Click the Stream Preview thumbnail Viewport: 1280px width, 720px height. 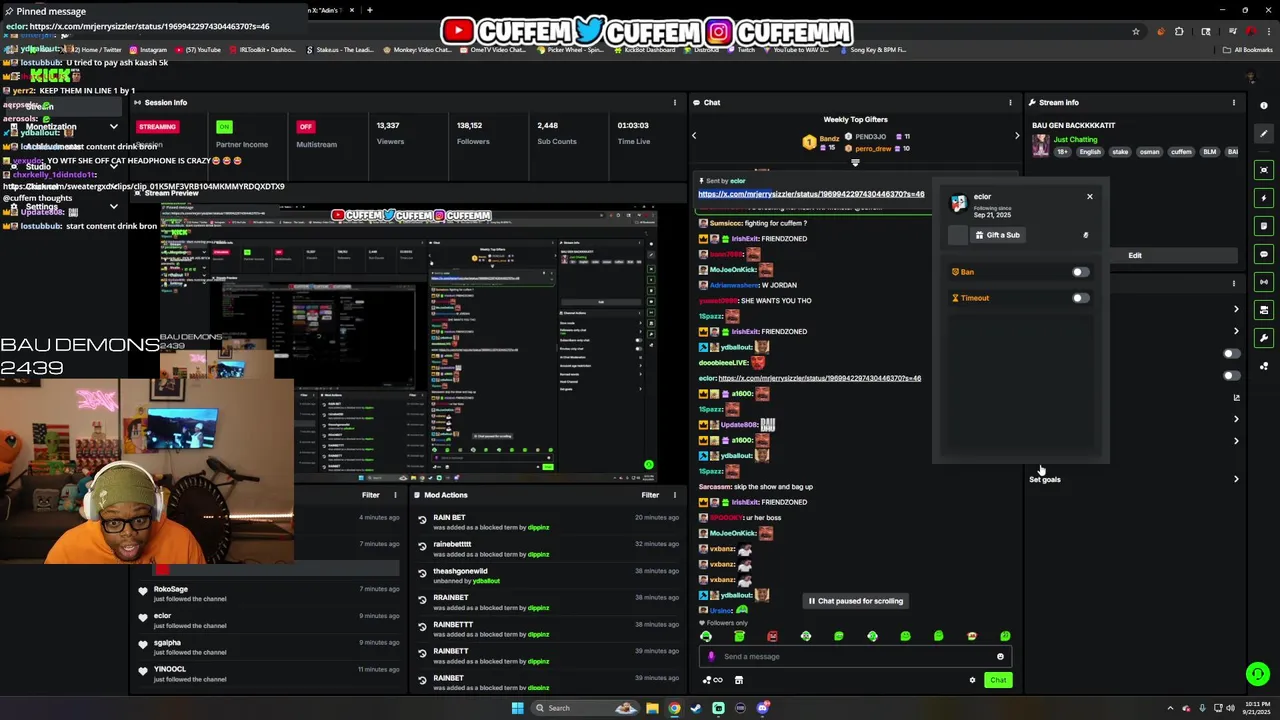coord(409,341)
